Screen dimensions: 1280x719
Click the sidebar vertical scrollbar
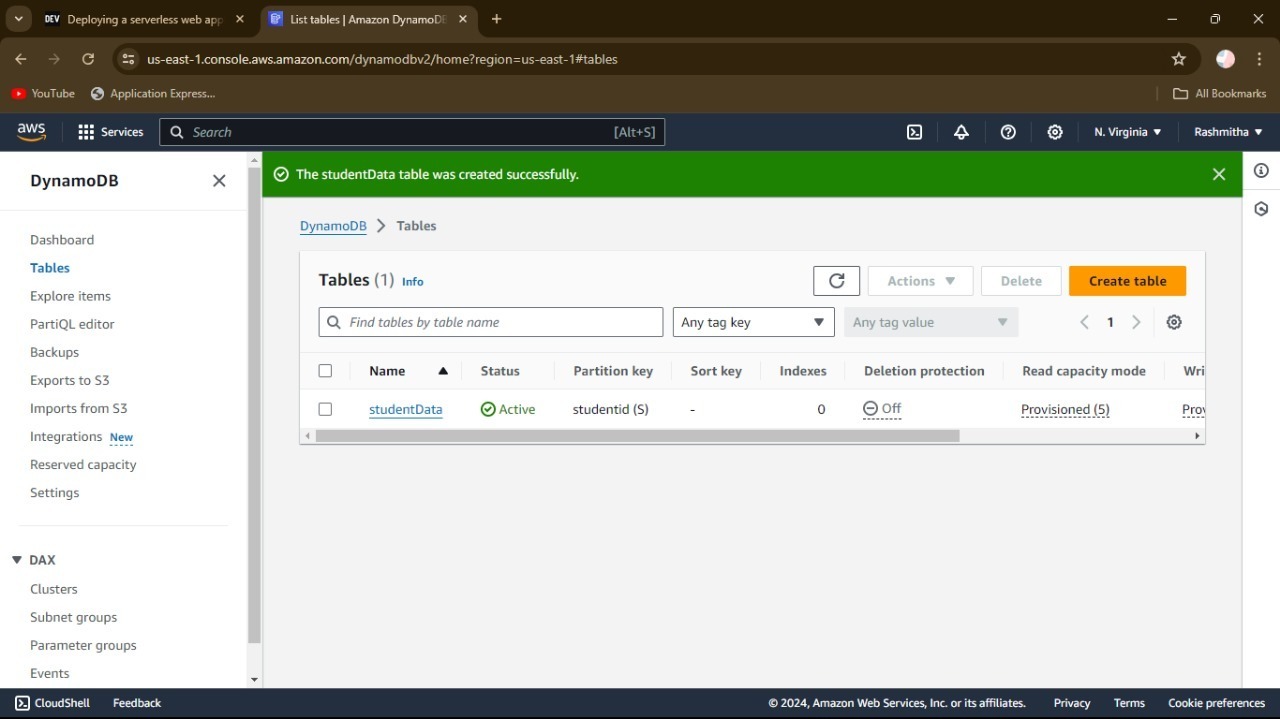(x=254, y=407)
